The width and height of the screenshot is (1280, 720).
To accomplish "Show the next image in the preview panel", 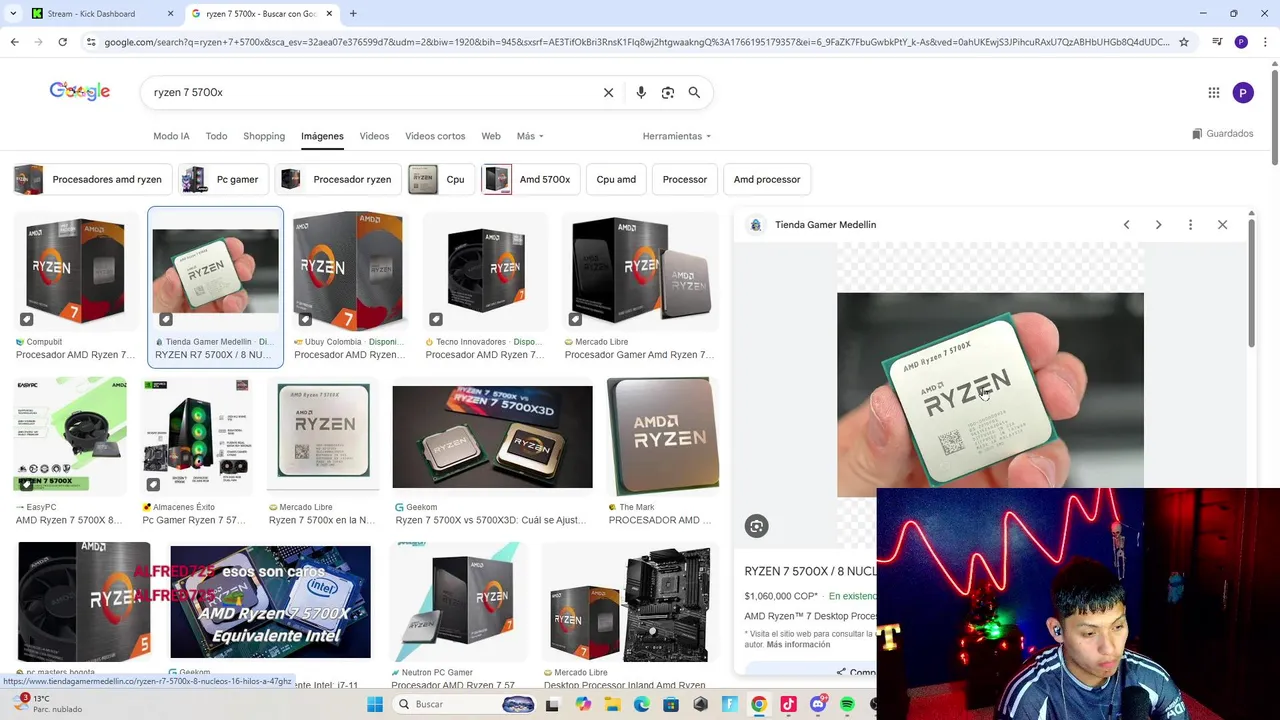I will 1158,225.
